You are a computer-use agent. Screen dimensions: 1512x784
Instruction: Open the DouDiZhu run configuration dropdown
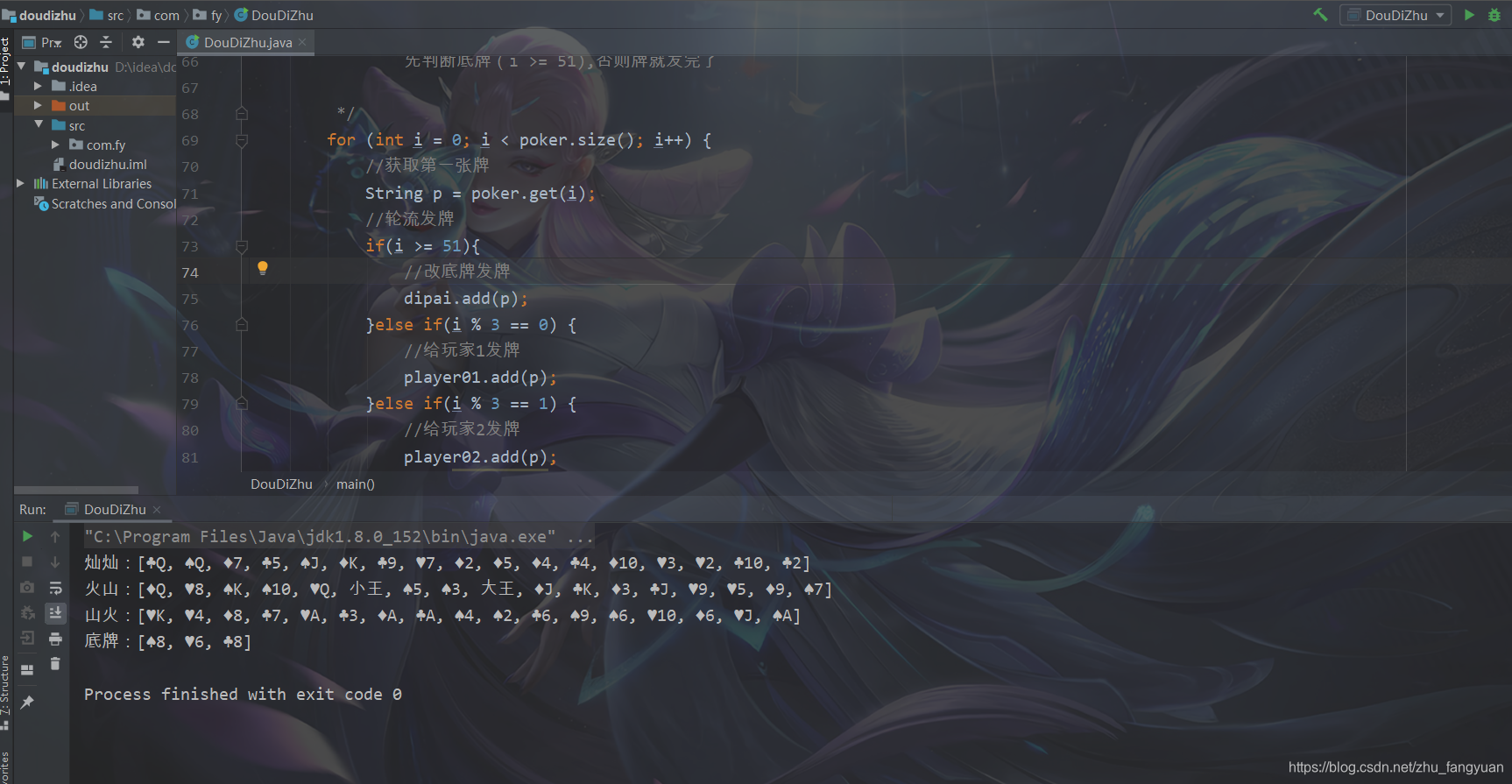[x=1395, y=15]
